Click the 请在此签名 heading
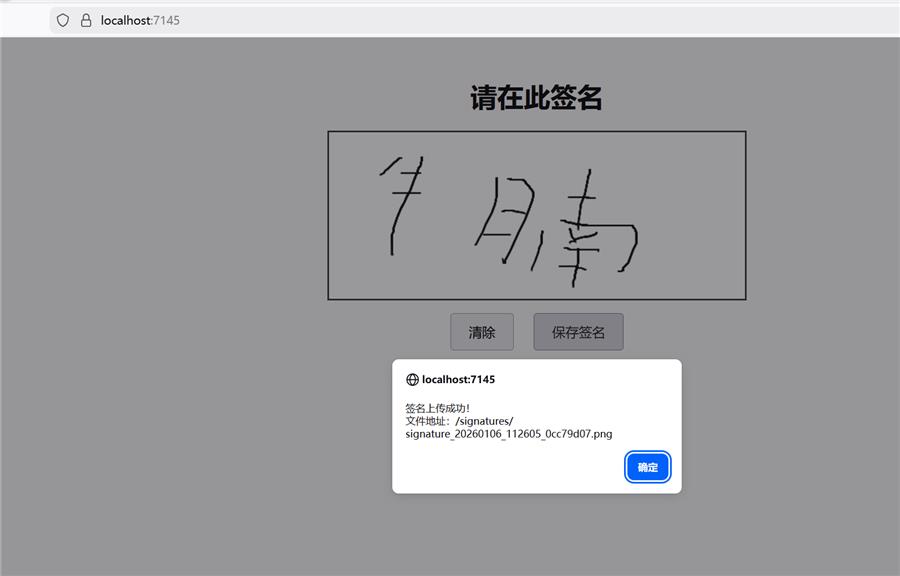The height and width of the screenshot is (576, 900). [536, 98]
